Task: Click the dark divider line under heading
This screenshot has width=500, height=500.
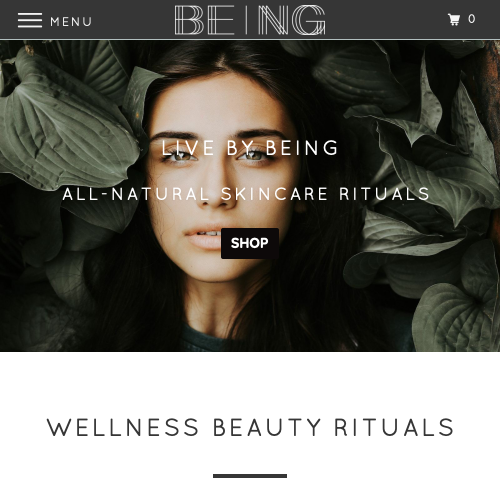Action: [x=250, y=476]
